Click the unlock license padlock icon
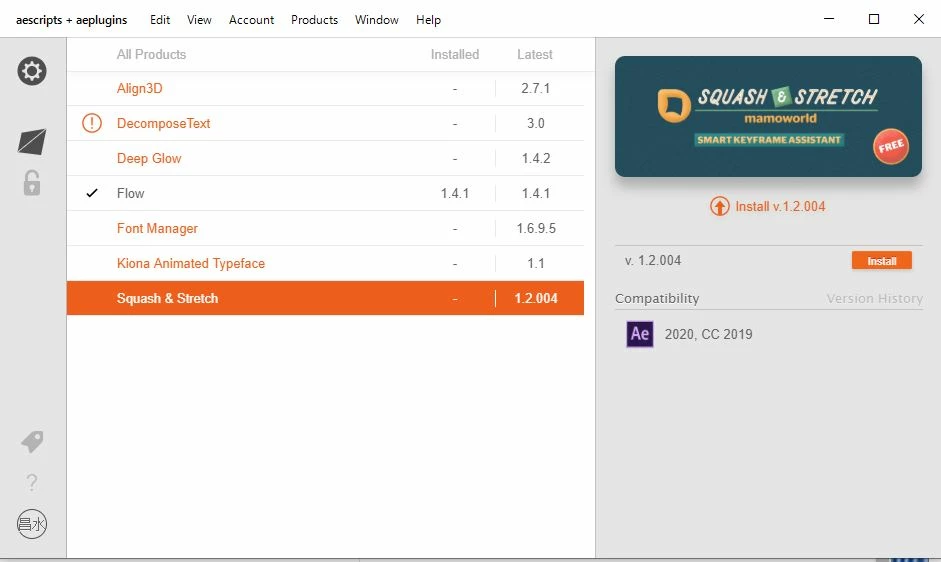Image resolution: width=941 pixels, height=562 pixels. (32, 183)
